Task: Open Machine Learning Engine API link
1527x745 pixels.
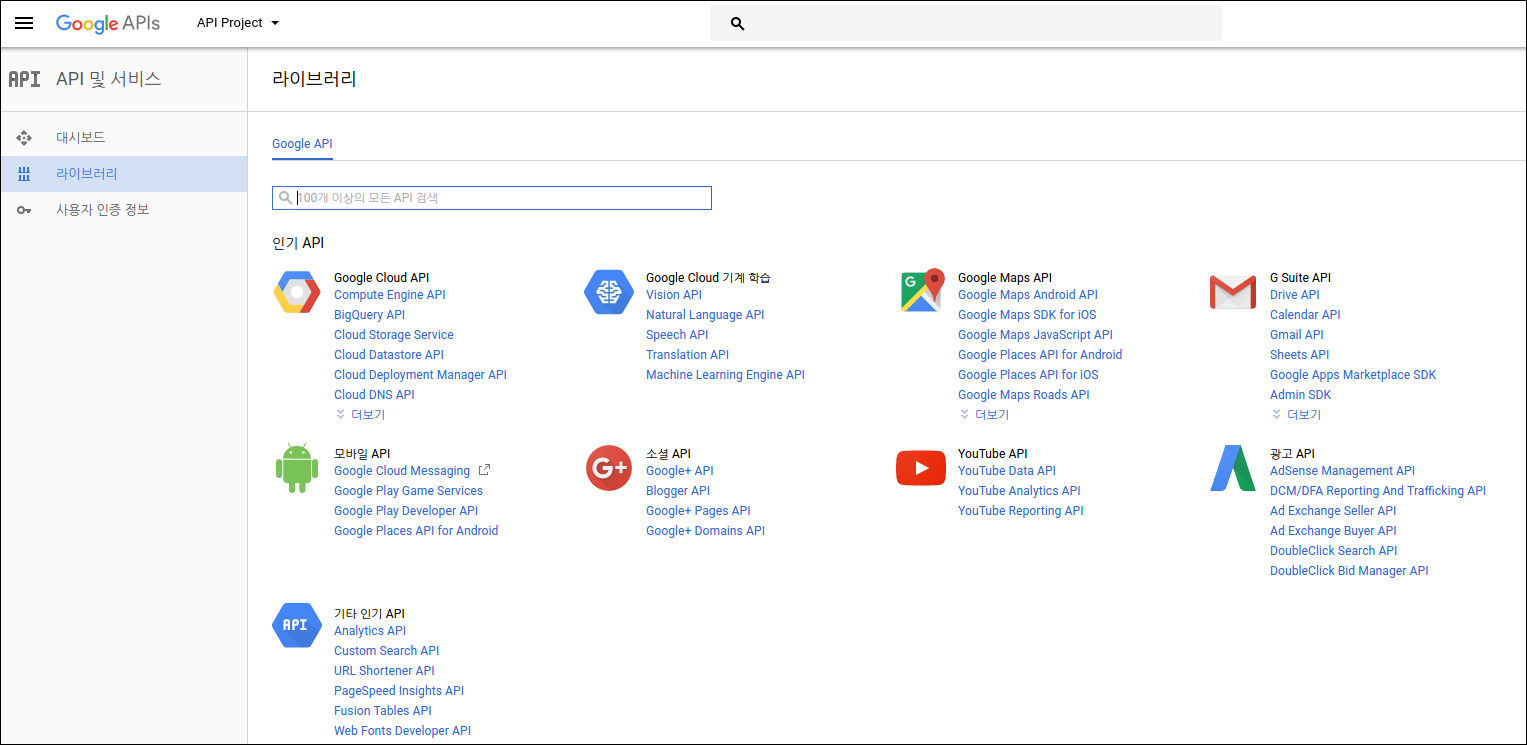Action: coord(725,375)
